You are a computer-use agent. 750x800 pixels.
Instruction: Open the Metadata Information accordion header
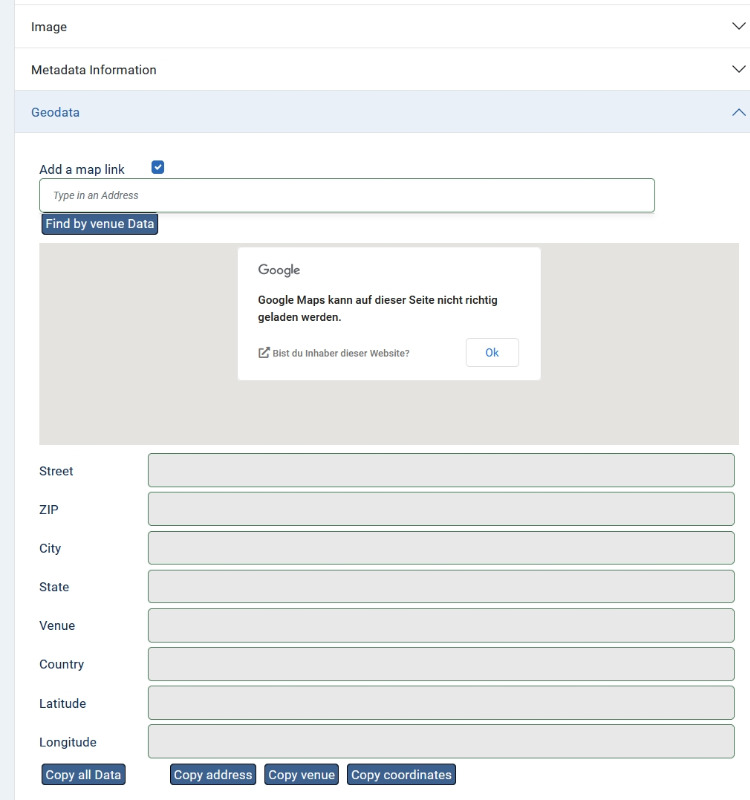(382, 69)
